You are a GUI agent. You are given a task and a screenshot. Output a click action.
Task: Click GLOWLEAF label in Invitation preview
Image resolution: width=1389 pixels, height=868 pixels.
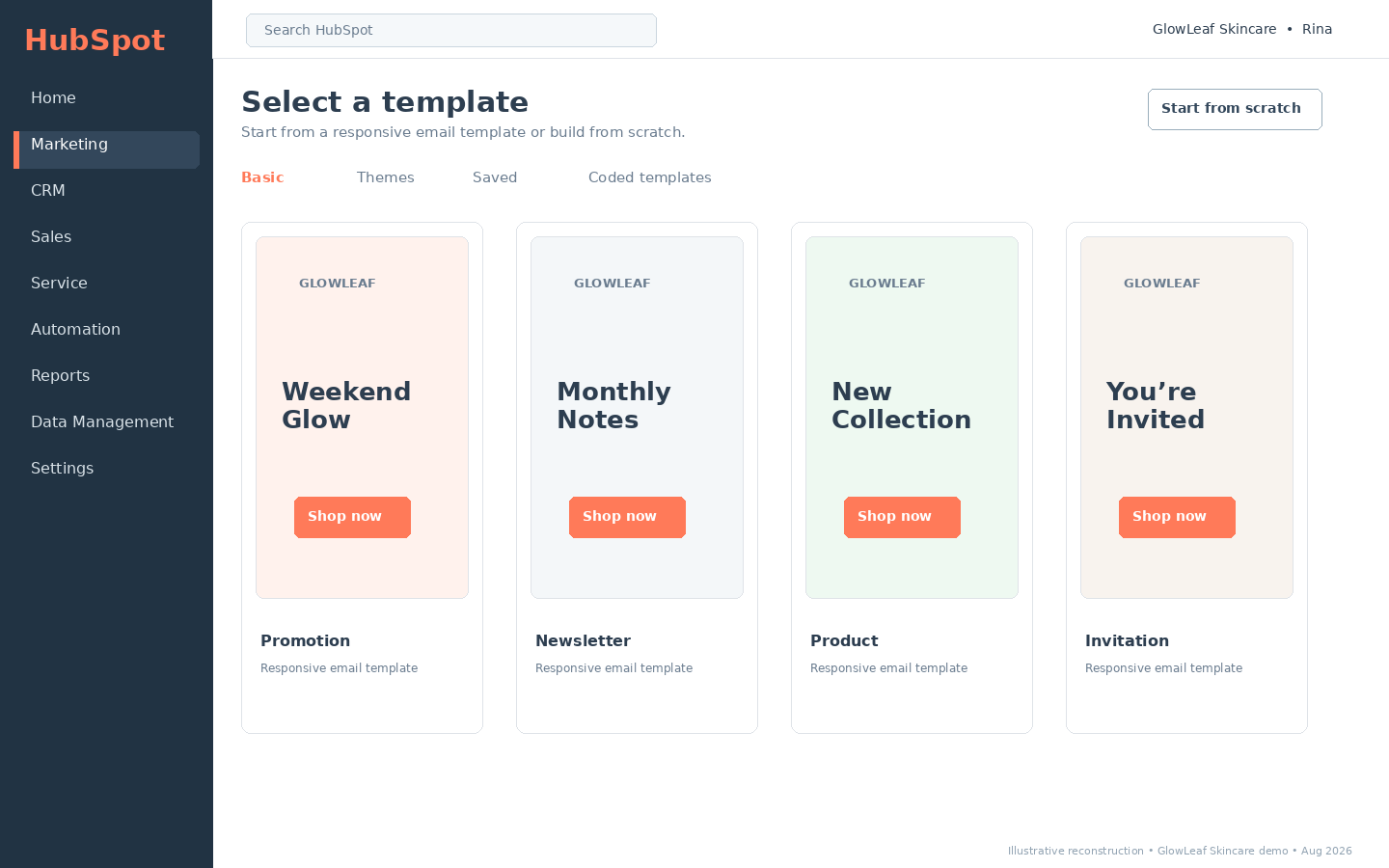pos(1161,284)
